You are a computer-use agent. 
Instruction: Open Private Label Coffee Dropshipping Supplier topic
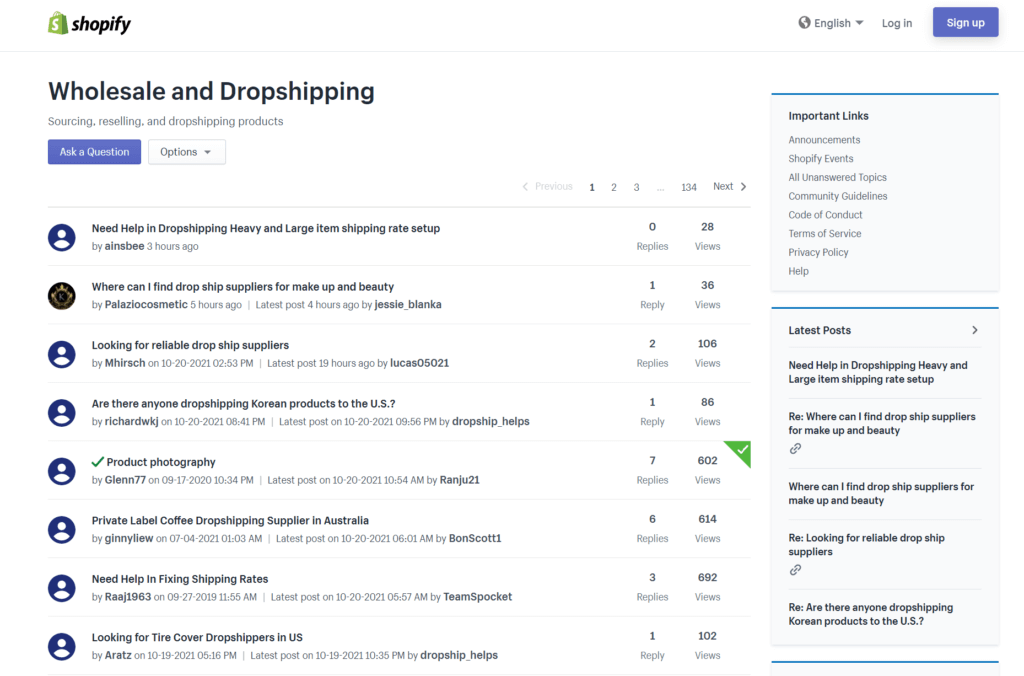(230, 521)
